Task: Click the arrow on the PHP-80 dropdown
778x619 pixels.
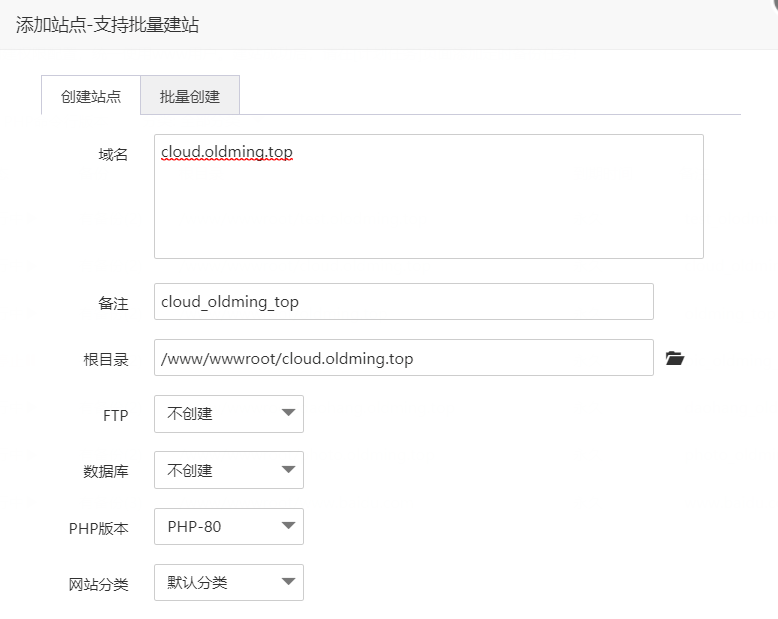Action: [288, 526]
